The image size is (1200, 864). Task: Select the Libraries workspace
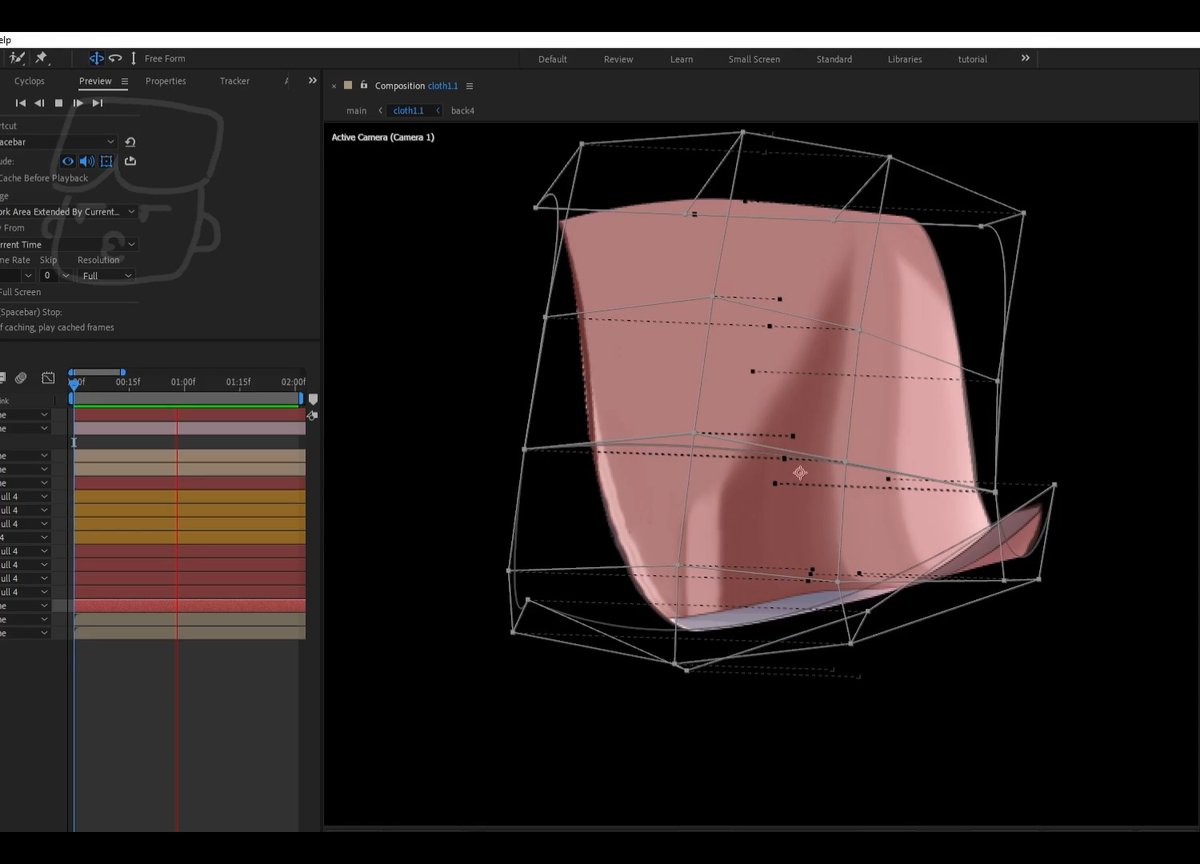pos(905,59)
